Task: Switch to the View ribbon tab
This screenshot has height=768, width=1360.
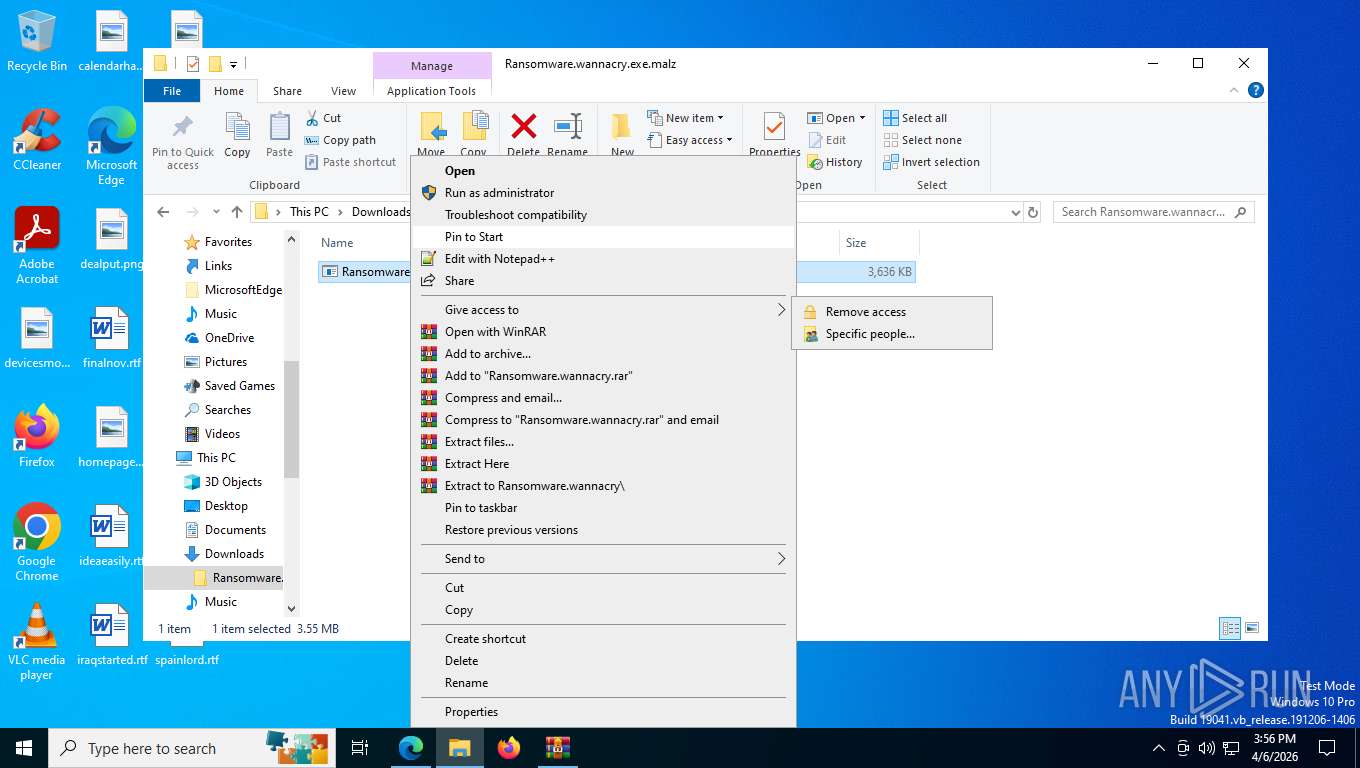Action: tap(343, 91)
